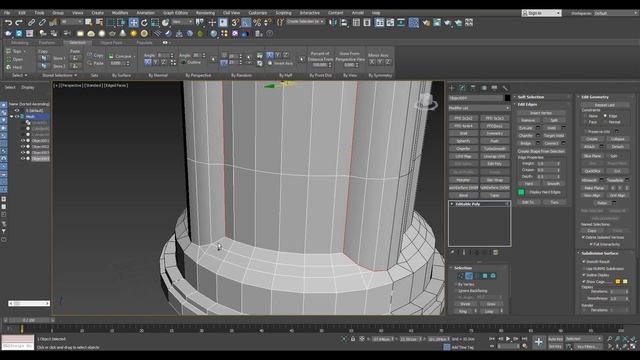
Task: Select the Select and Move tool
Action: [x=133, y=22]
